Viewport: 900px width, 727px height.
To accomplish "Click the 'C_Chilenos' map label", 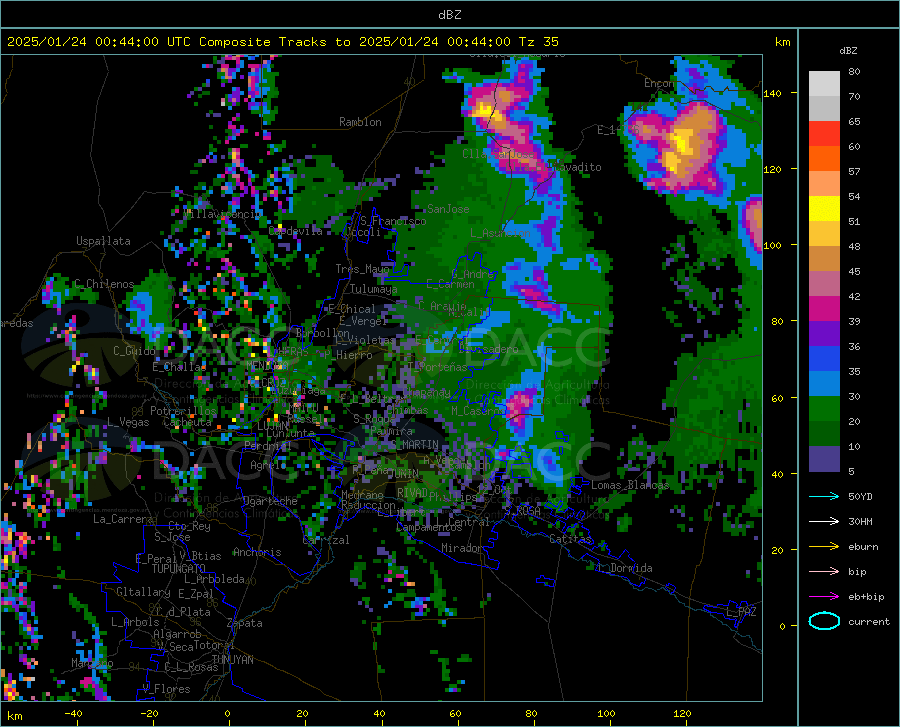I will click(104, 284).
